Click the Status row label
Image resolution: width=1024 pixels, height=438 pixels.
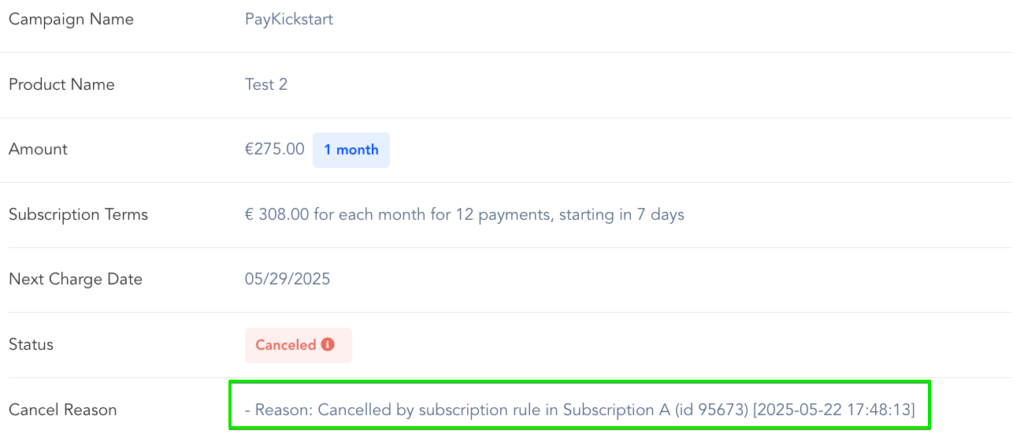pyautogui.click(x=31, y=344)
